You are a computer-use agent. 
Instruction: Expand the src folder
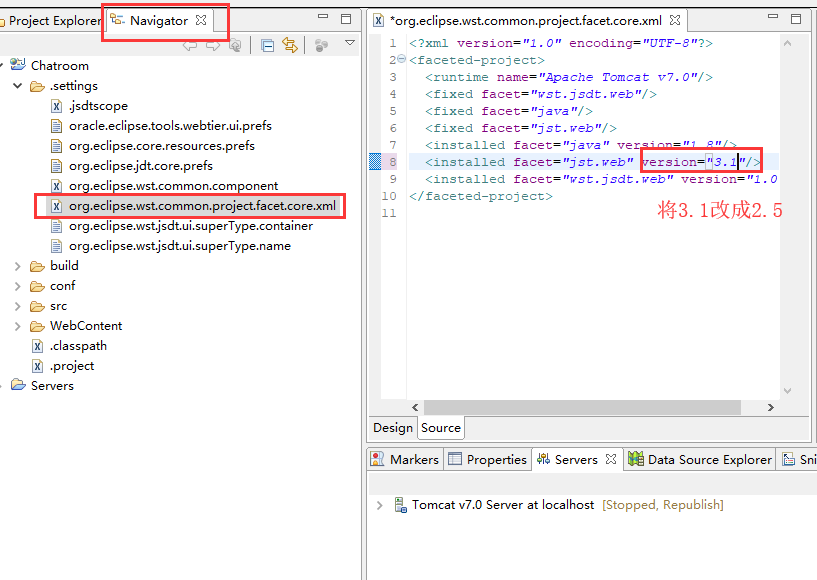(x=18, y=306)
